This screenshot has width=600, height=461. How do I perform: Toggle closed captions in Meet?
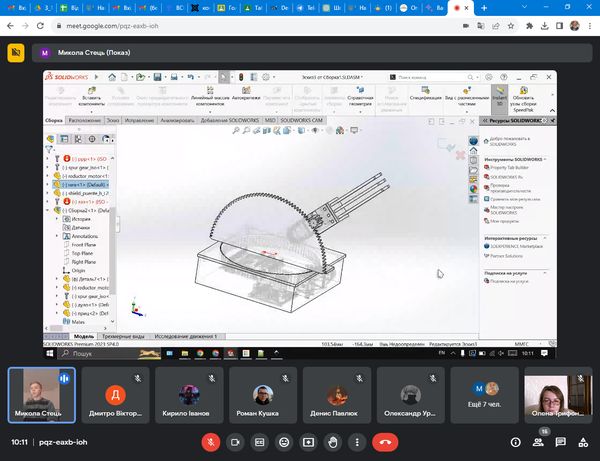click(260, 441)
